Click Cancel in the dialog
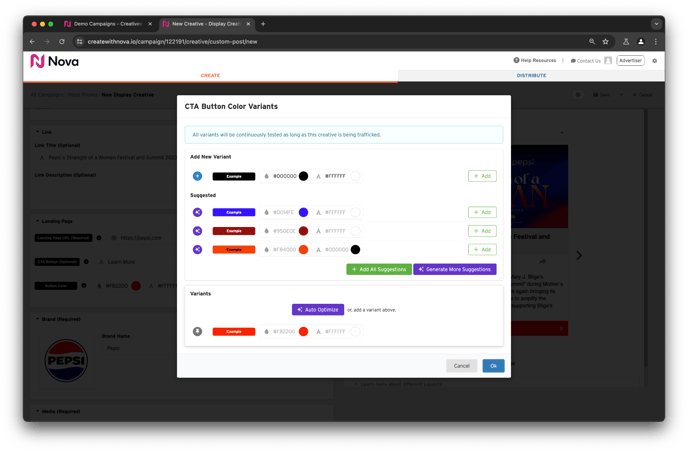688x452 pixels. click(461, 366)
